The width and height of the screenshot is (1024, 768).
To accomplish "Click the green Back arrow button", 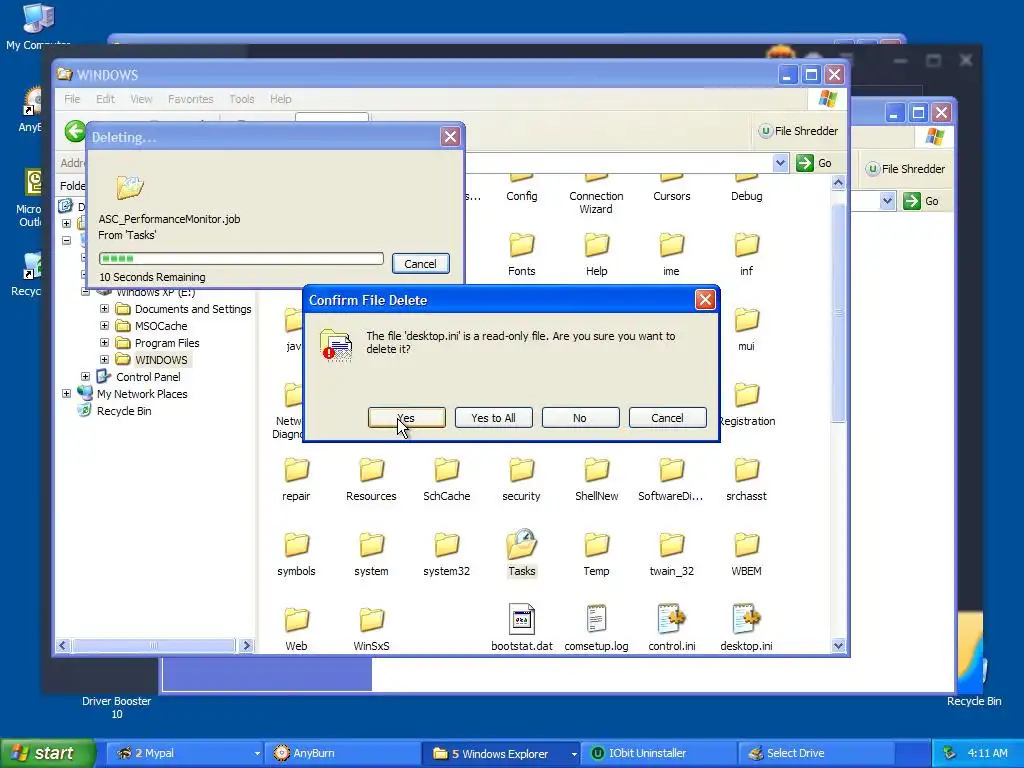I will tap(75, 131).
